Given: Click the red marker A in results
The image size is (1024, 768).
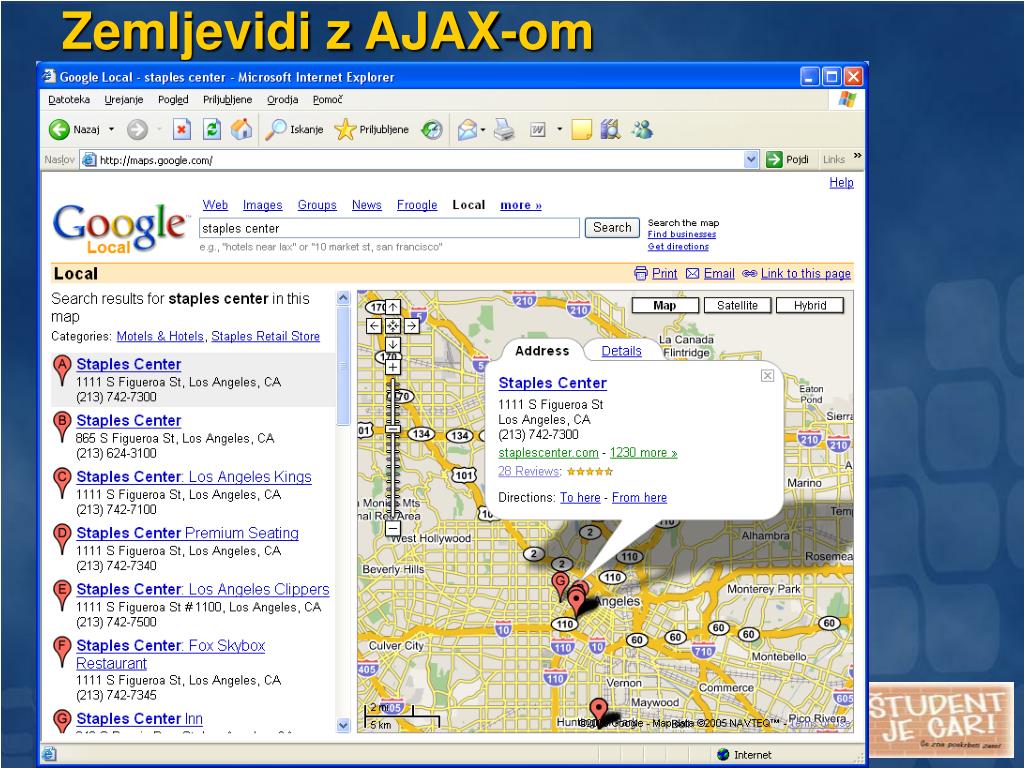Looking at the screenshot, I should click(x=62, y=370).
